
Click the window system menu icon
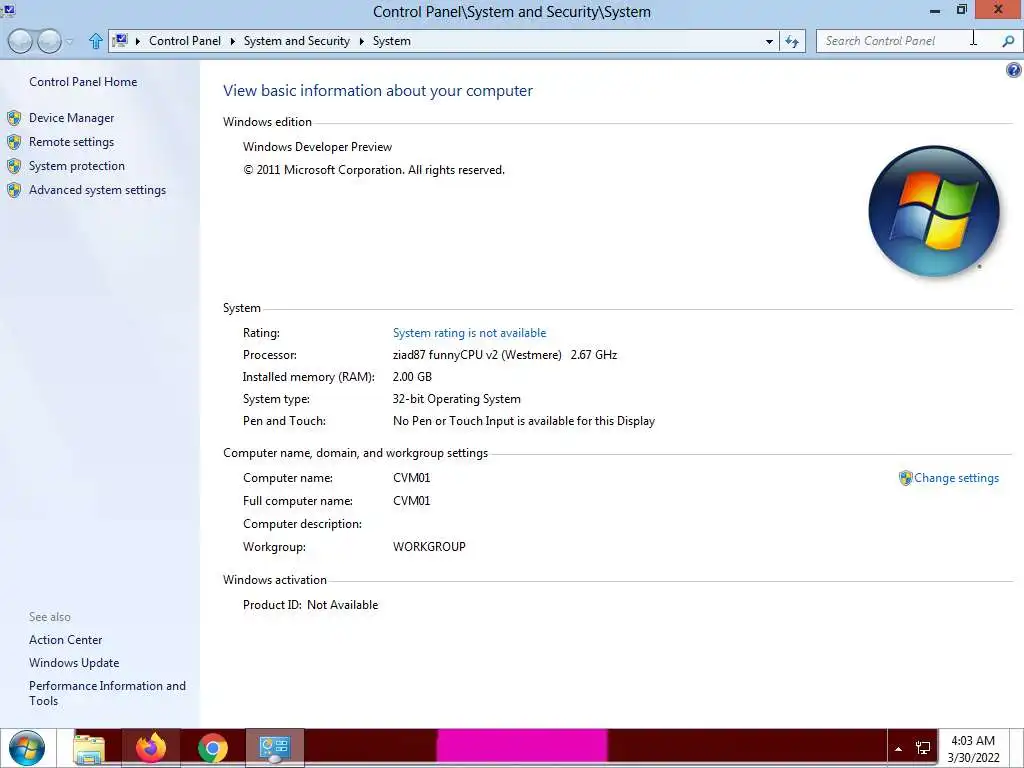[8, 9]
